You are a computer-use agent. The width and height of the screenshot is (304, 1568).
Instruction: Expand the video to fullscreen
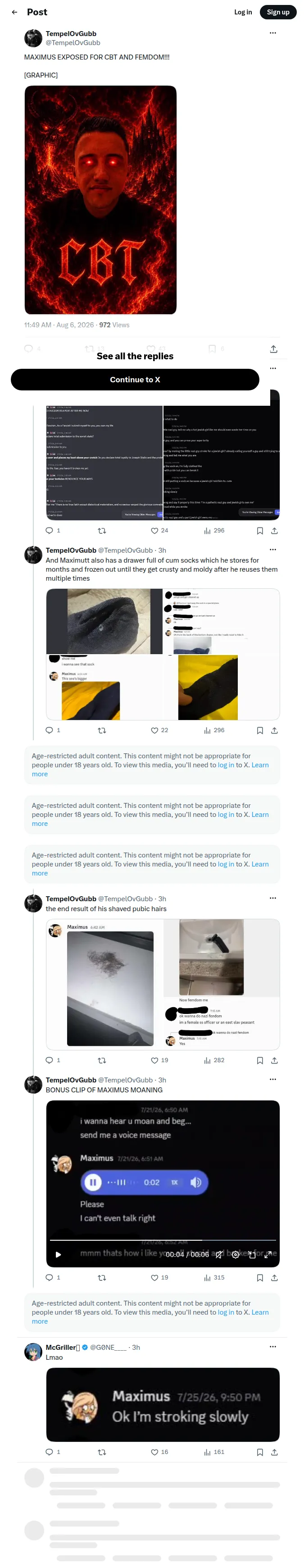[x=268, y=1255]
